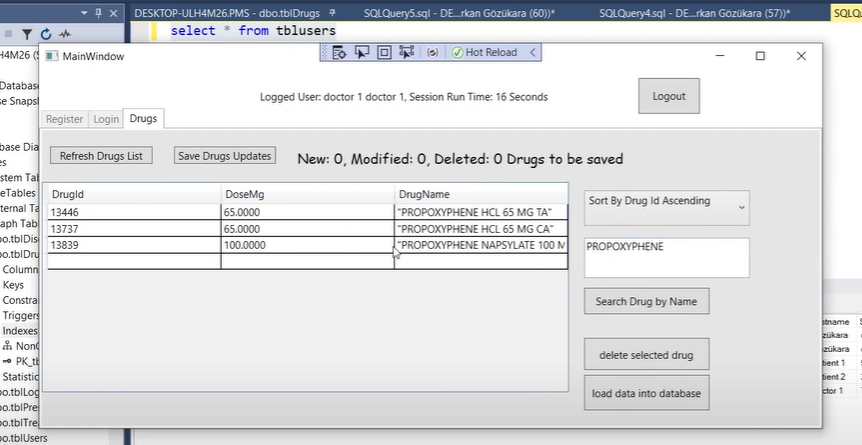The image size is (862, 445).
Task: Open the Register tab in MainWindow
Action: pos(64,119)
